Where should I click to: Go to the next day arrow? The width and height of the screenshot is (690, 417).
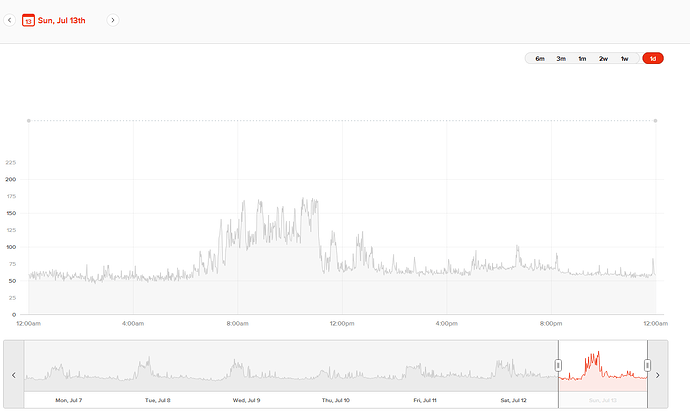pyautogui.click(x=113, y=20)
